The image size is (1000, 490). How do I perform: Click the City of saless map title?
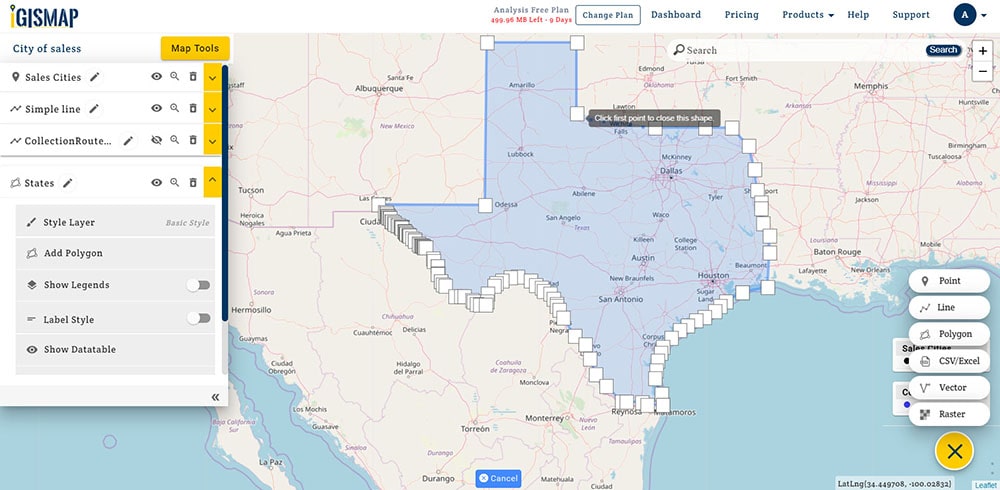pos(47,48)
